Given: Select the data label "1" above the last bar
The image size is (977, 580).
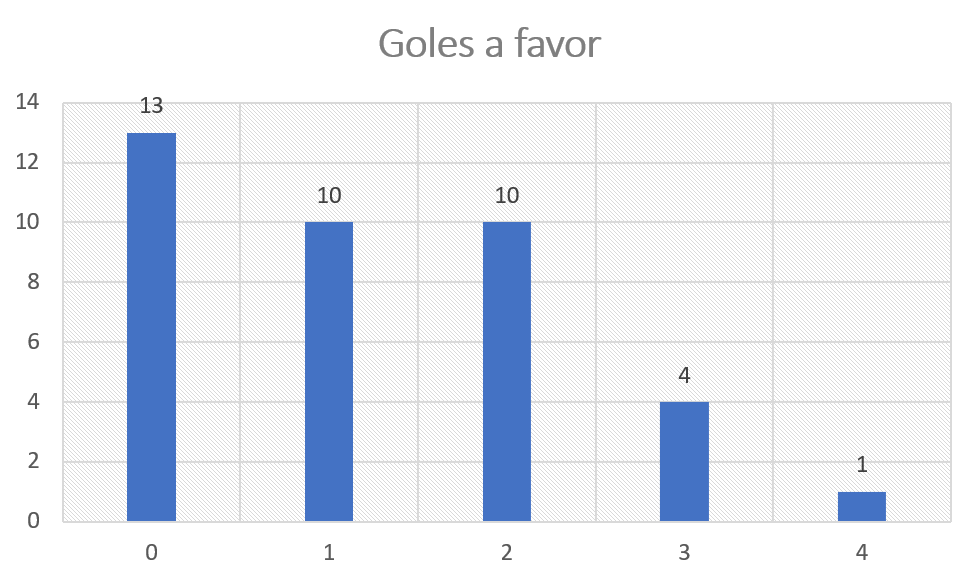Looking at the screenshot, I should [862, 465].
